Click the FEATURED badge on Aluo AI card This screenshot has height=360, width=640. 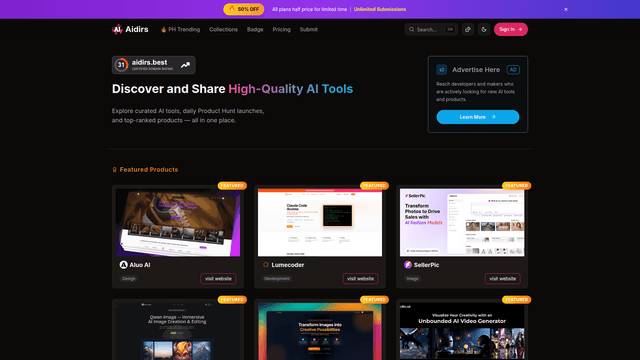232,186
